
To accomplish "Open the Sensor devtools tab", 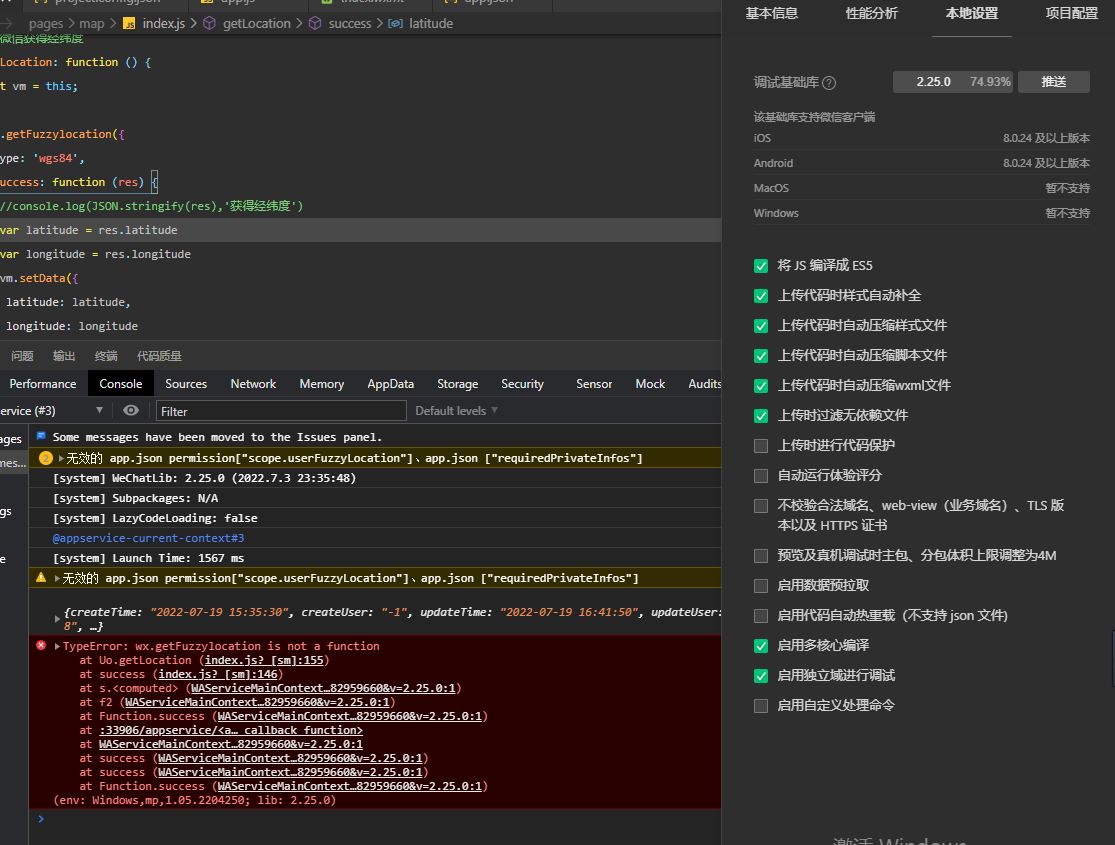I will pos(594,383).
